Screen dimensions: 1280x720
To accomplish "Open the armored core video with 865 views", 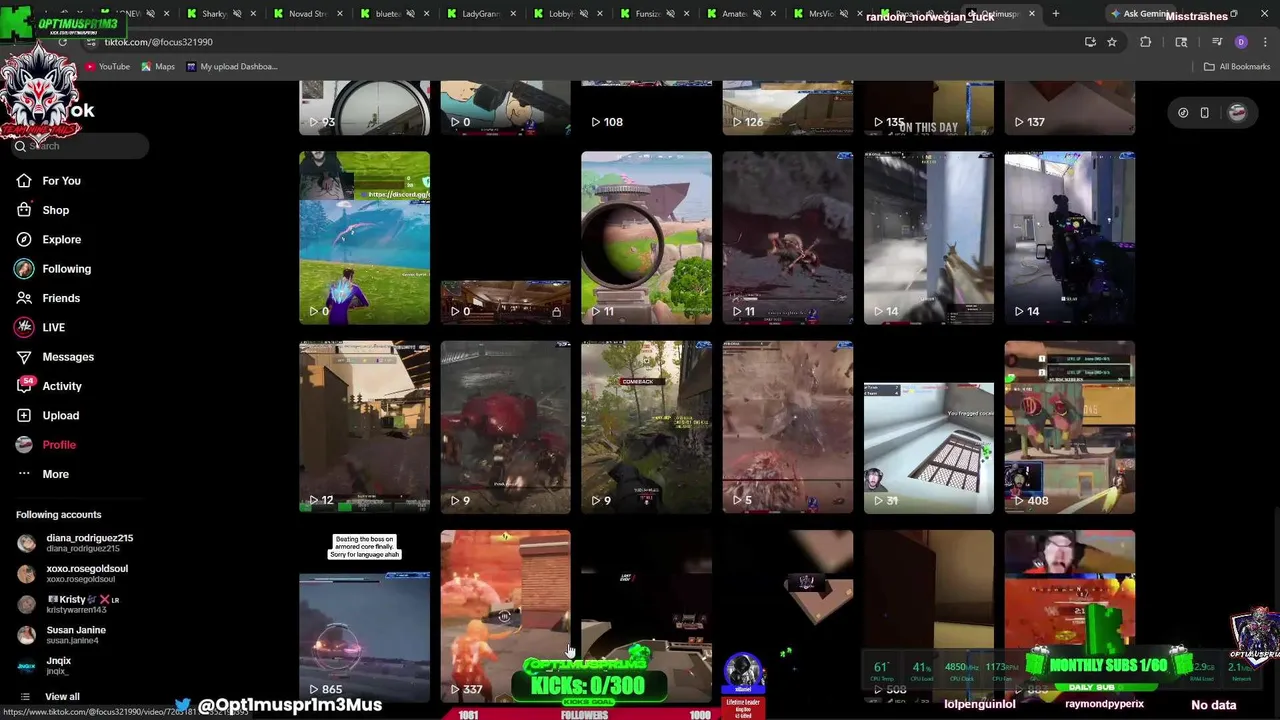I will 364,616.
